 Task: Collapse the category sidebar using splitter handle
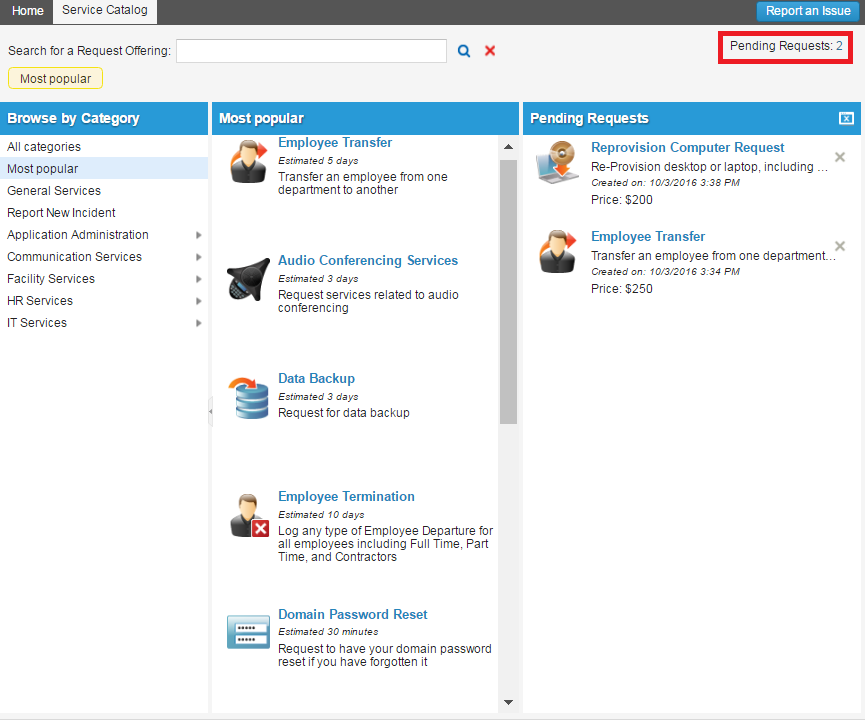(210, 411)
